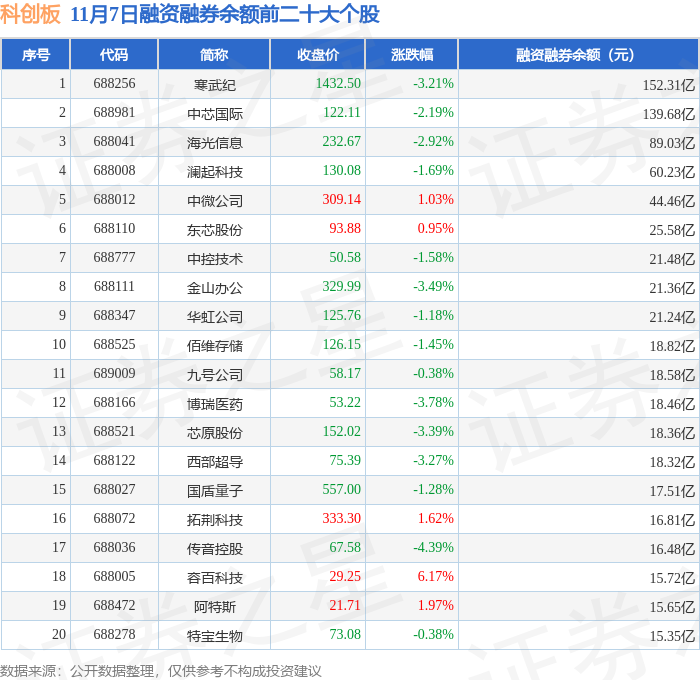Select stock name 东芯股份
Image resolution: width=700 pixels, height=680 pixels.
215,230
